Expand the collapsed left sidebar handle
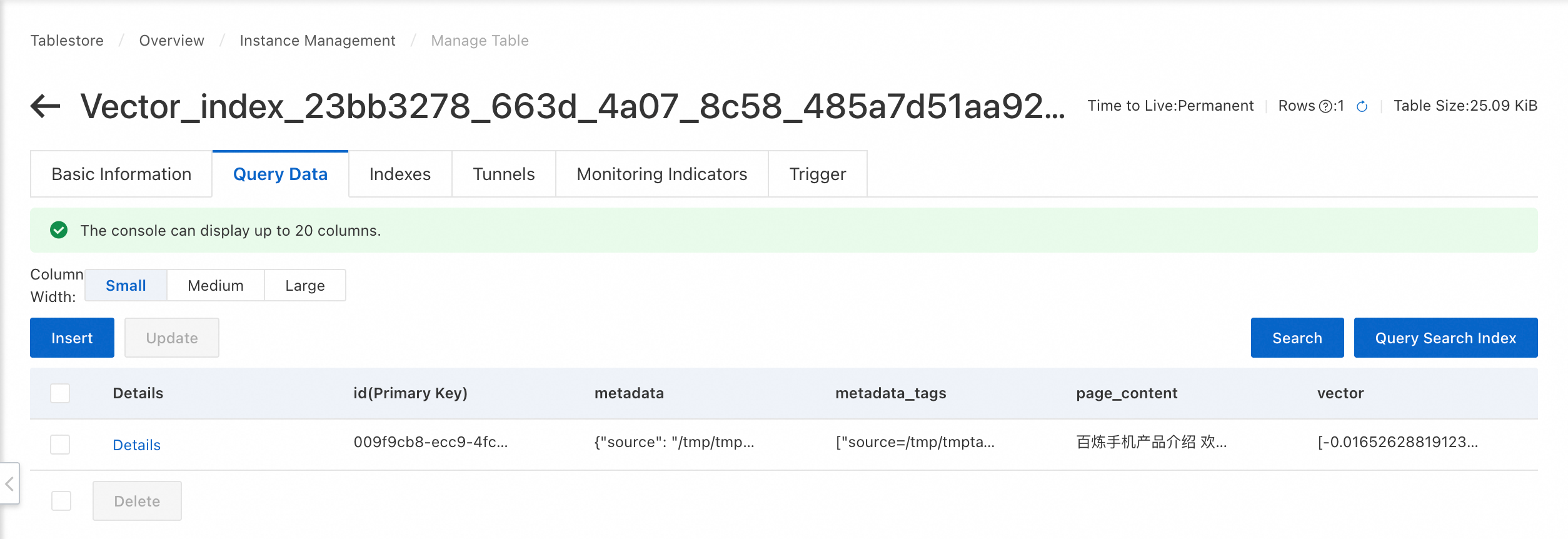Screen dimensions: 1568x539 (x=9, y=483)
